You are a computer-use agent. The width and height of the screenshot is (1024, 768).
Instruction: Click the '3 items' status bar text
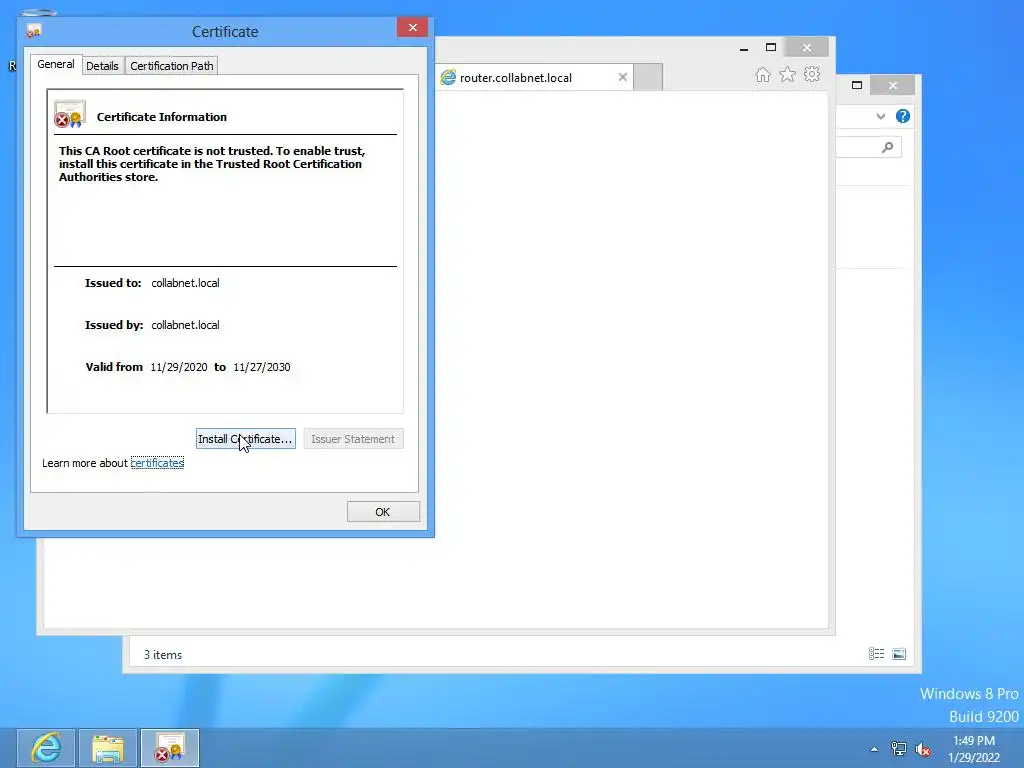(x=163, y=654)
